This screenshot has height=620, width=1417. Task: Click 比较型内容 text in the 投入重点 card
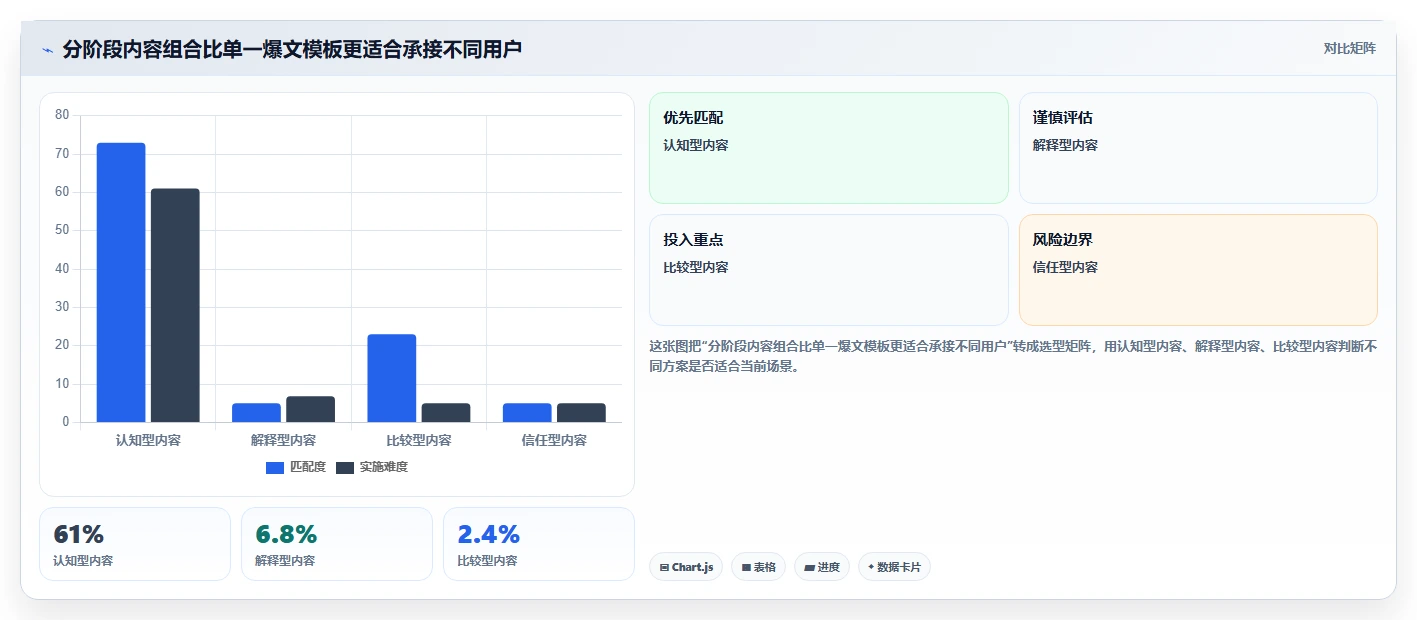point(696,267)
